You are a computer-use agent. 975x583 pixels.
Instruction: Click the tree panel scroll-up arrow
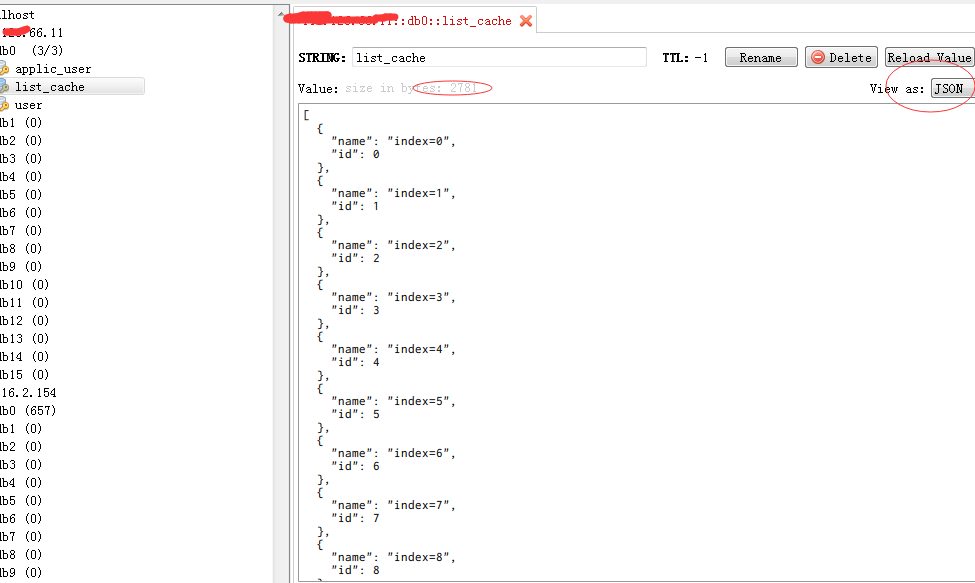(x=281, y=14)
